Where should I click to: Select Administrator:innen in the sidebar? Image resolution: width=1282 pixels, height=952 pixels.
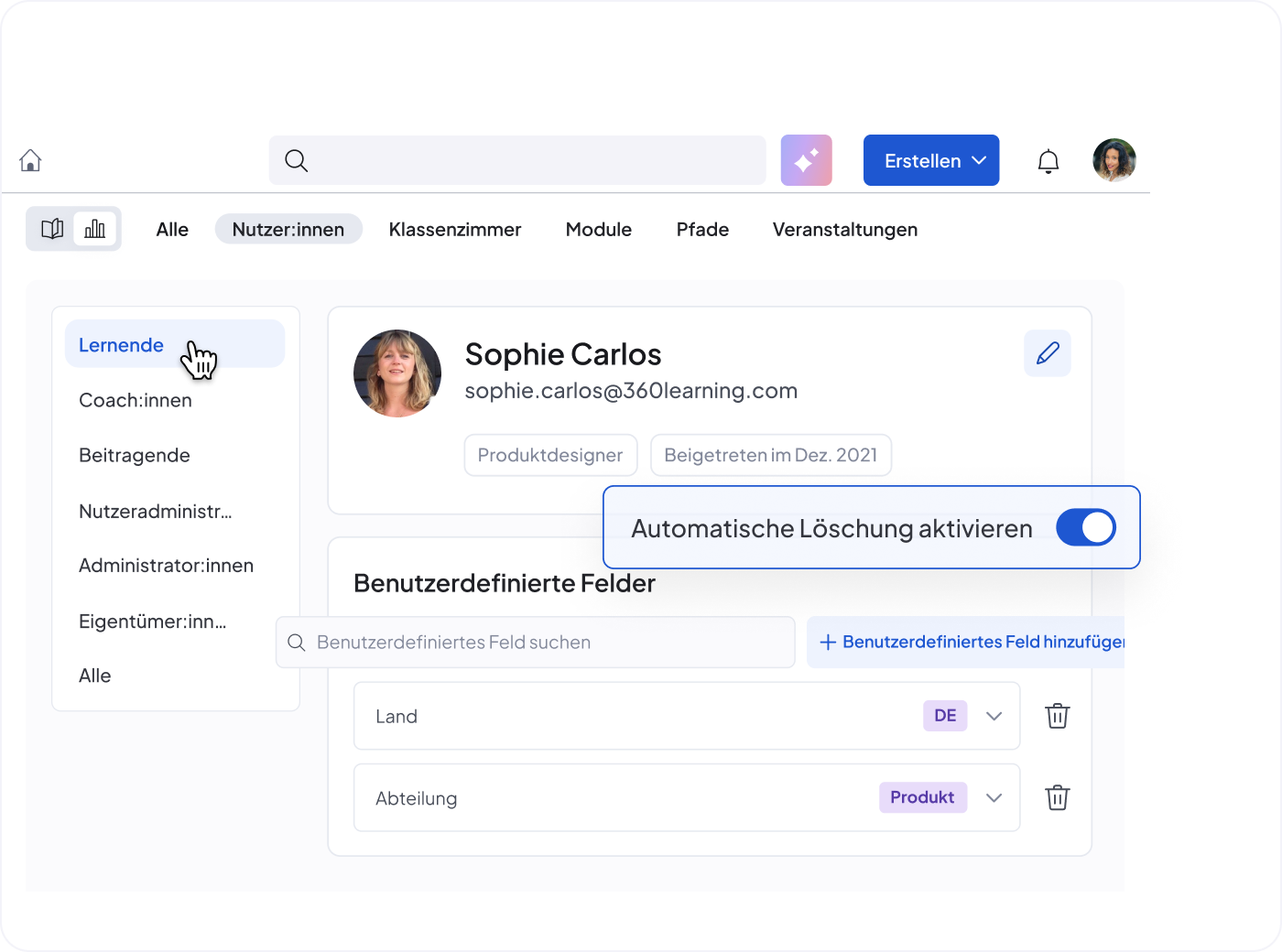point(166,566)
